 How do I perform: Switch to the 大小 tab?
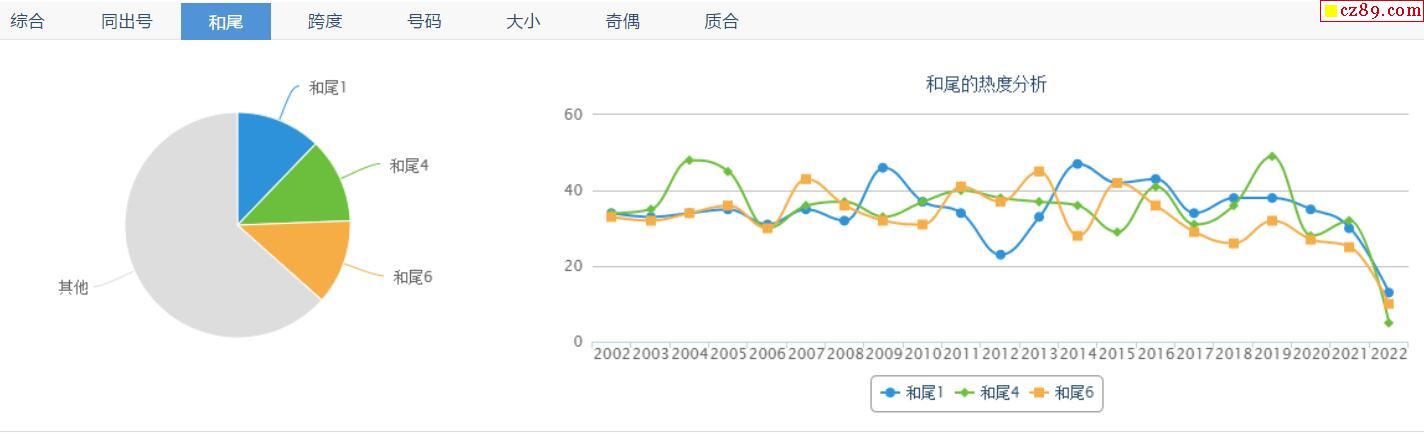pyautogui.click(x=523, y=21)
